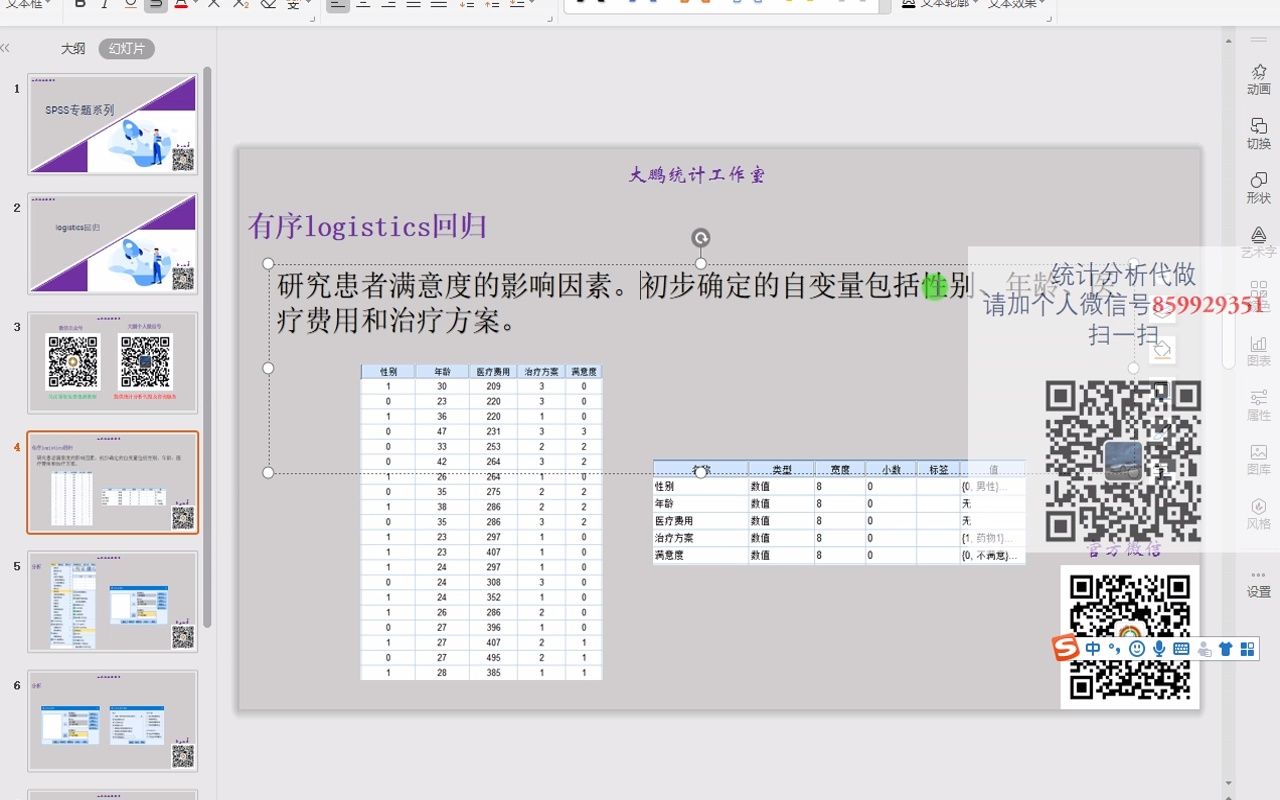Increase paragraph indent

coord(491,4)
